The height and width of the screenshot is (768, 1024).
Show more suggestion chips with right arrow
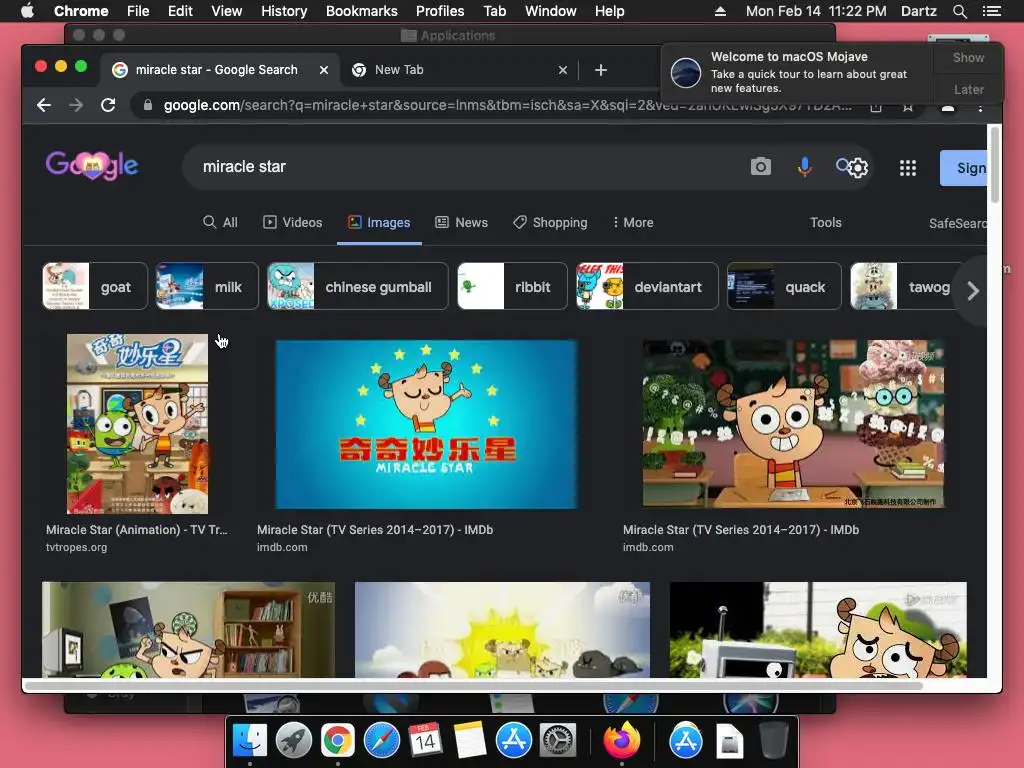coord(972,290)
